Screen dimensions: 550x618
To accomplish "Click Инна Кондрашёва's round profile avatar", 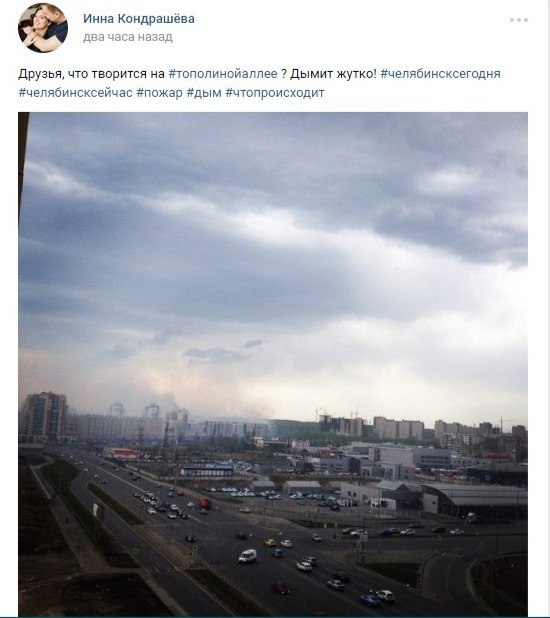I will 43,28.
